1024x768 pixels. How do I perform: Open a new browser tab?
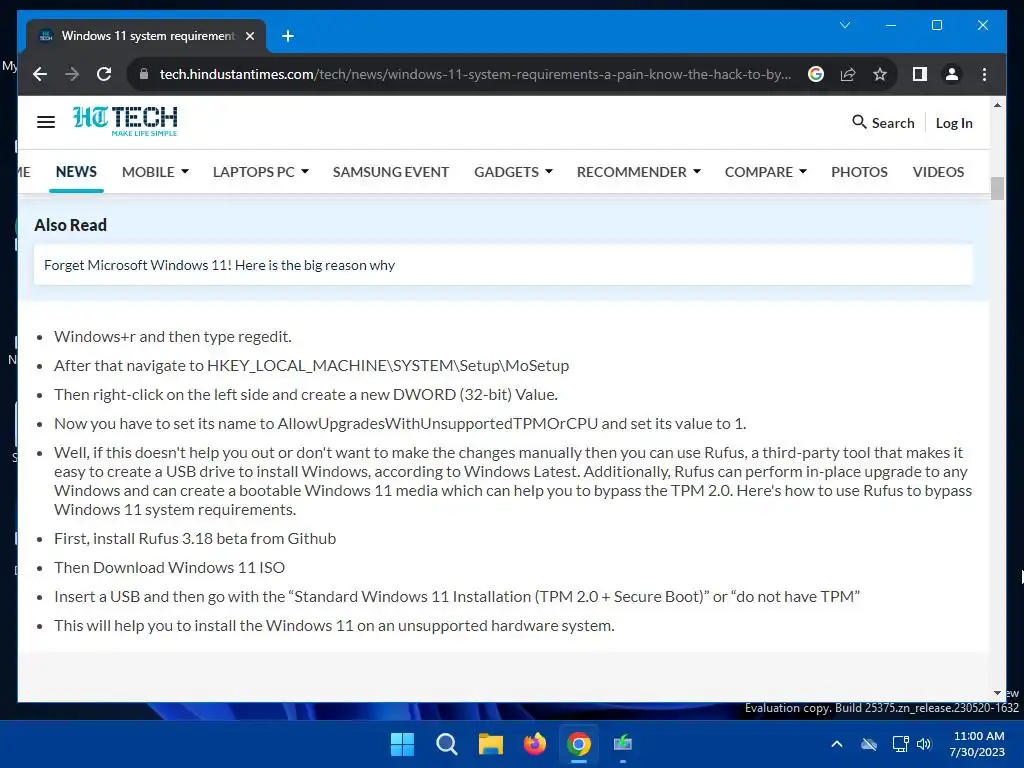287,36
